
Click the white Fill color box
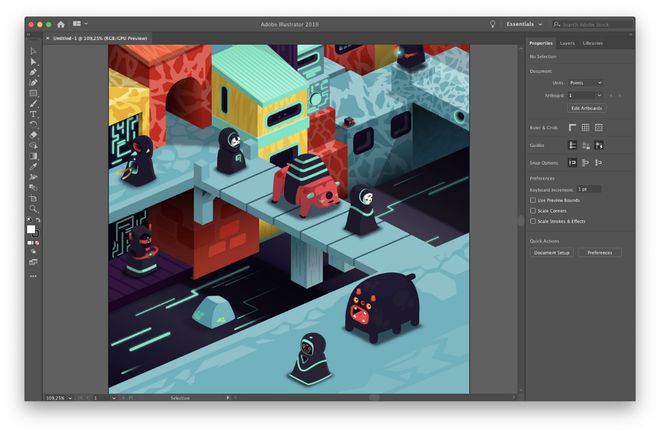pyautogui.click(x=31, y=229)
